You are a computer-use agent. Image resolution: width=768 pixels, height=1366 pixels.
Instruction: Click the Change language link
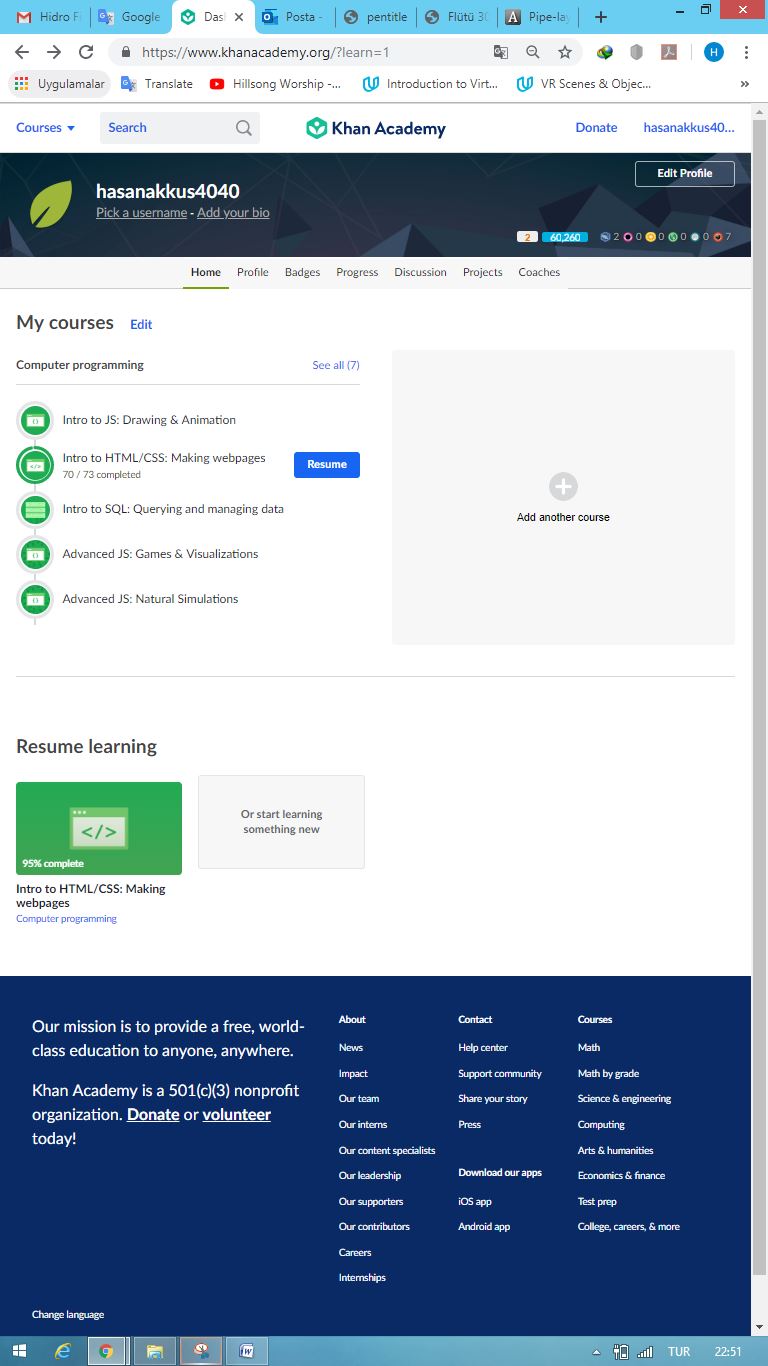click(x=68, y=1315)
